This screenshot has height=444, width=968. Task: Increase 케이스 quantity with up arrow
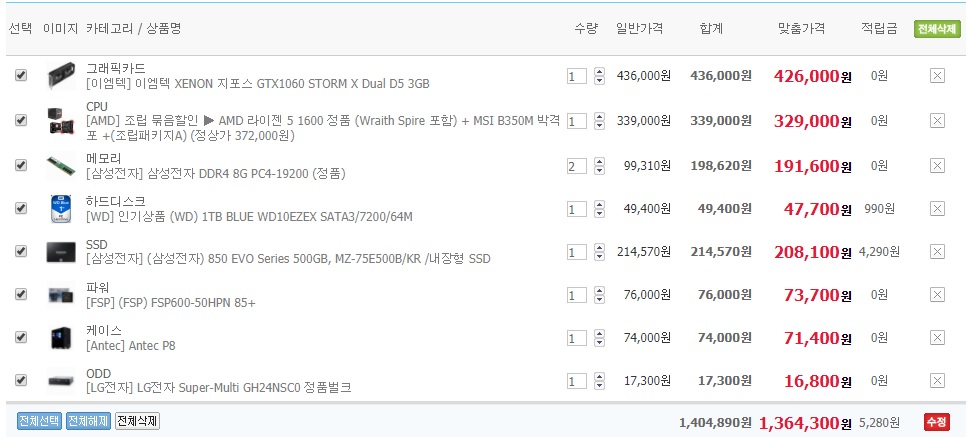tap(599, 333)
